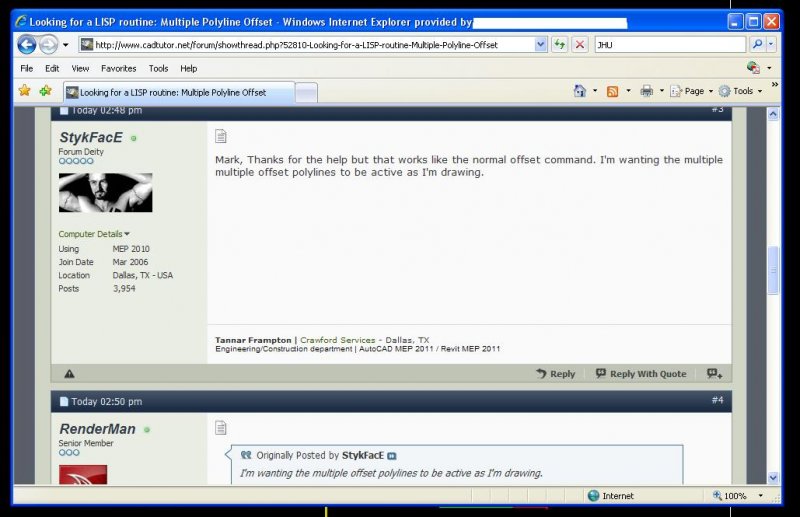Click StykFacE name in quote header

point(363,455)
